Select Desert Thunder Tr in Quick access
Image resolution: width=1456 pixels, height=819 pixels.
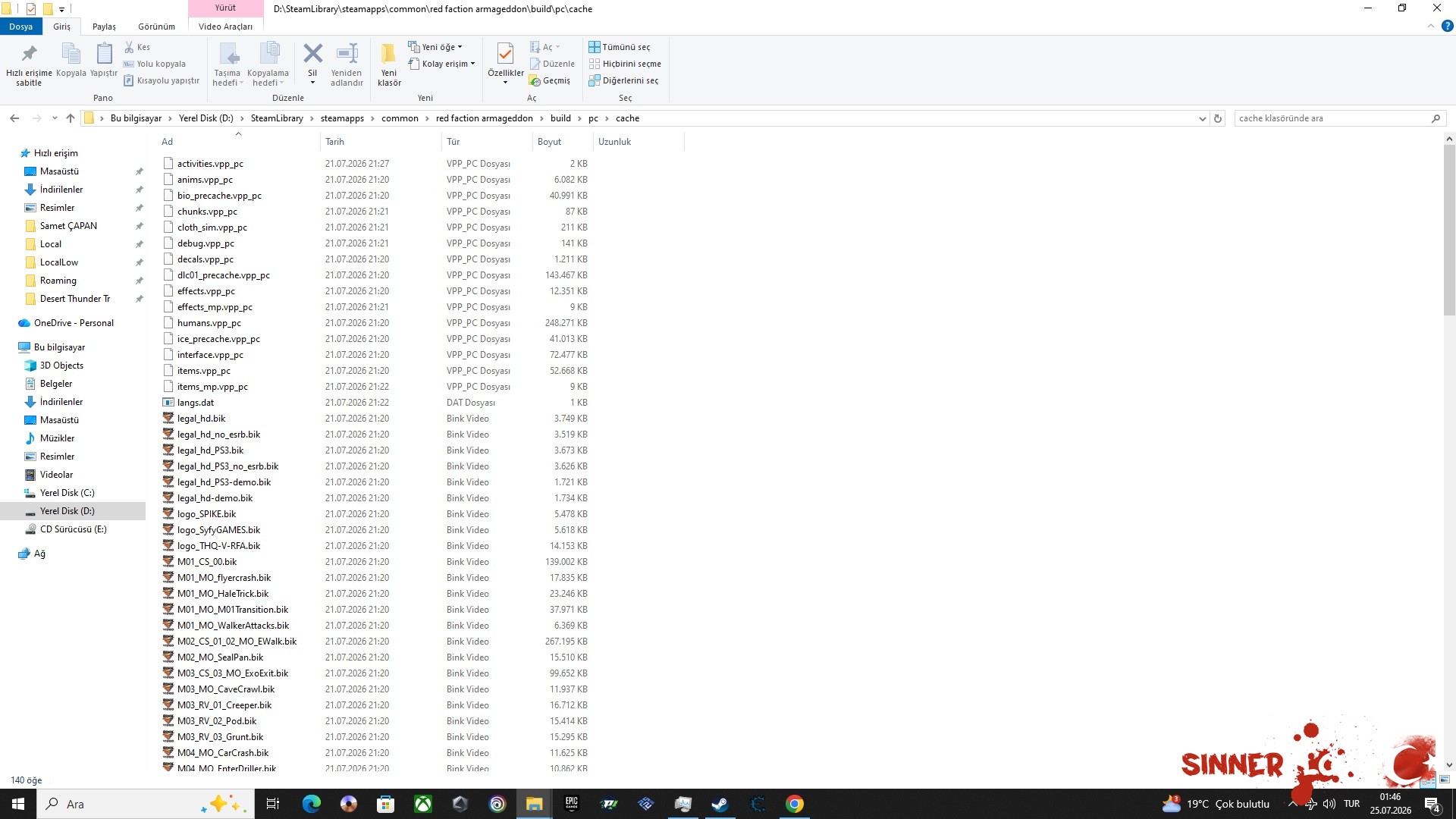click(75, 299)
